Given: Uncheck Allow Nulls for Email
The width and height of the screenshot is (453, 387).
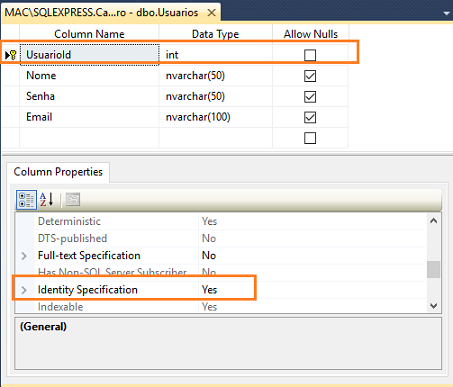Looking at the screenshot, I should tap(310, 117).
